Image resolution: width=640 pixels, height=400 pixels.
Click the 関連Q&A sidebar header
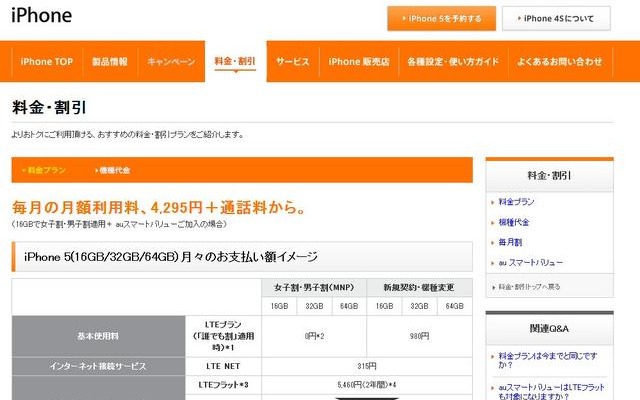pos(549,329)
